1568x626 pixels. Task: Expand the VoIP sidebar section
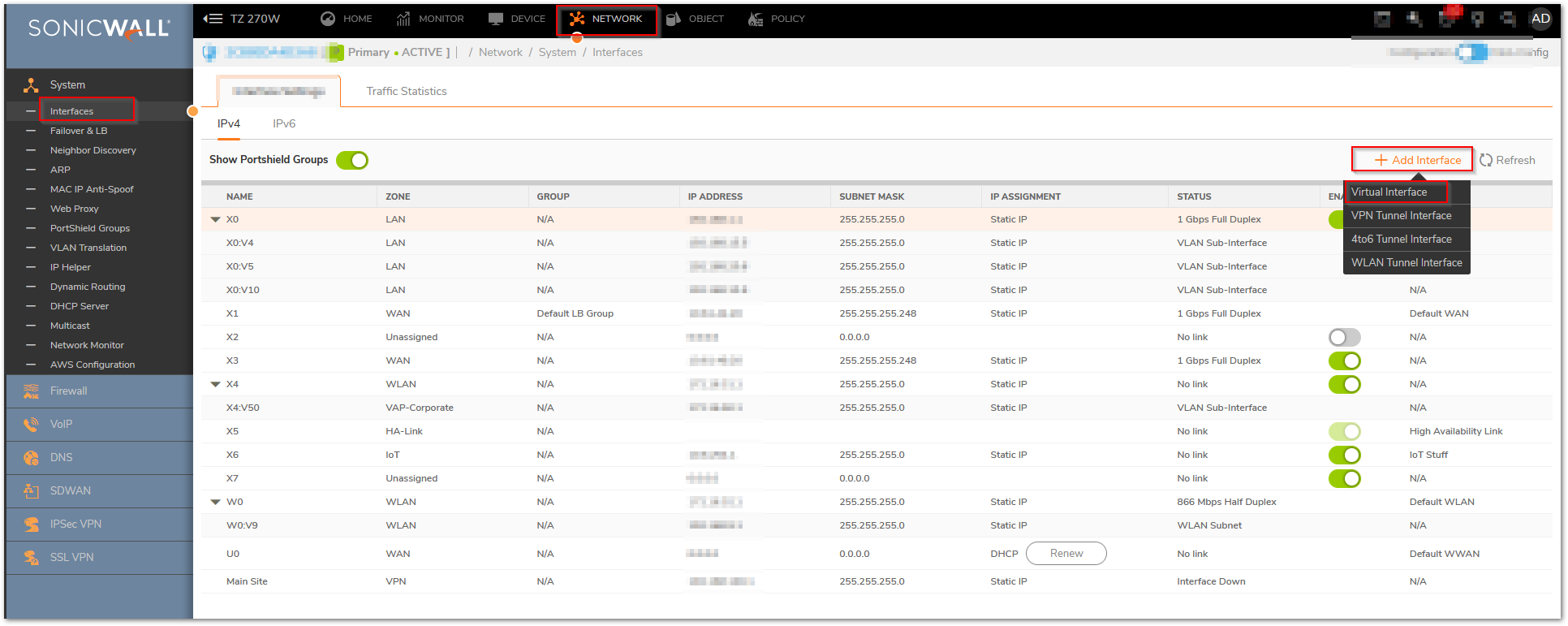point(99,425)
